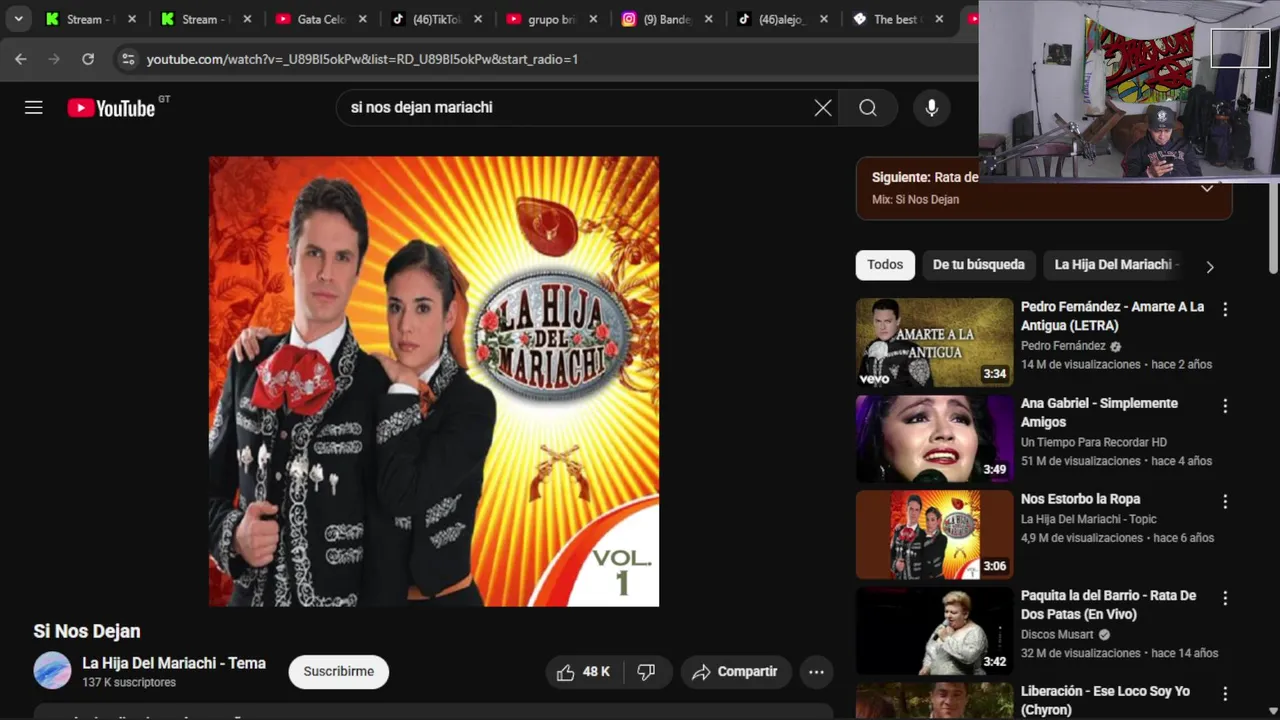Go to YouTube home via logo
Viewport: 1280px width, 720px height.
111,108
